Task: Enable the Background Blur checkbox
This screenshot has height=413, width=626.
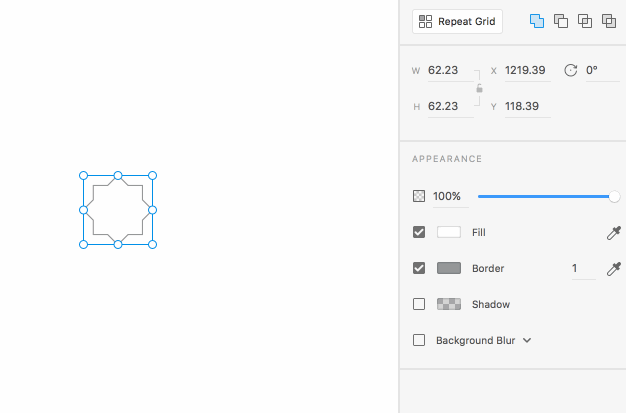Action: pos(419,340)
